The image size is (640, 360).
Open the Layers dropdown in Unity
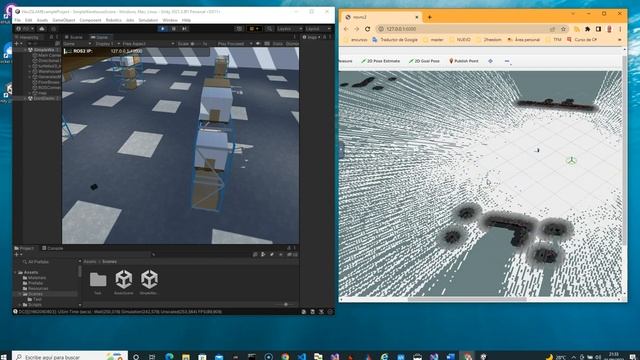[x=289, y=29]
